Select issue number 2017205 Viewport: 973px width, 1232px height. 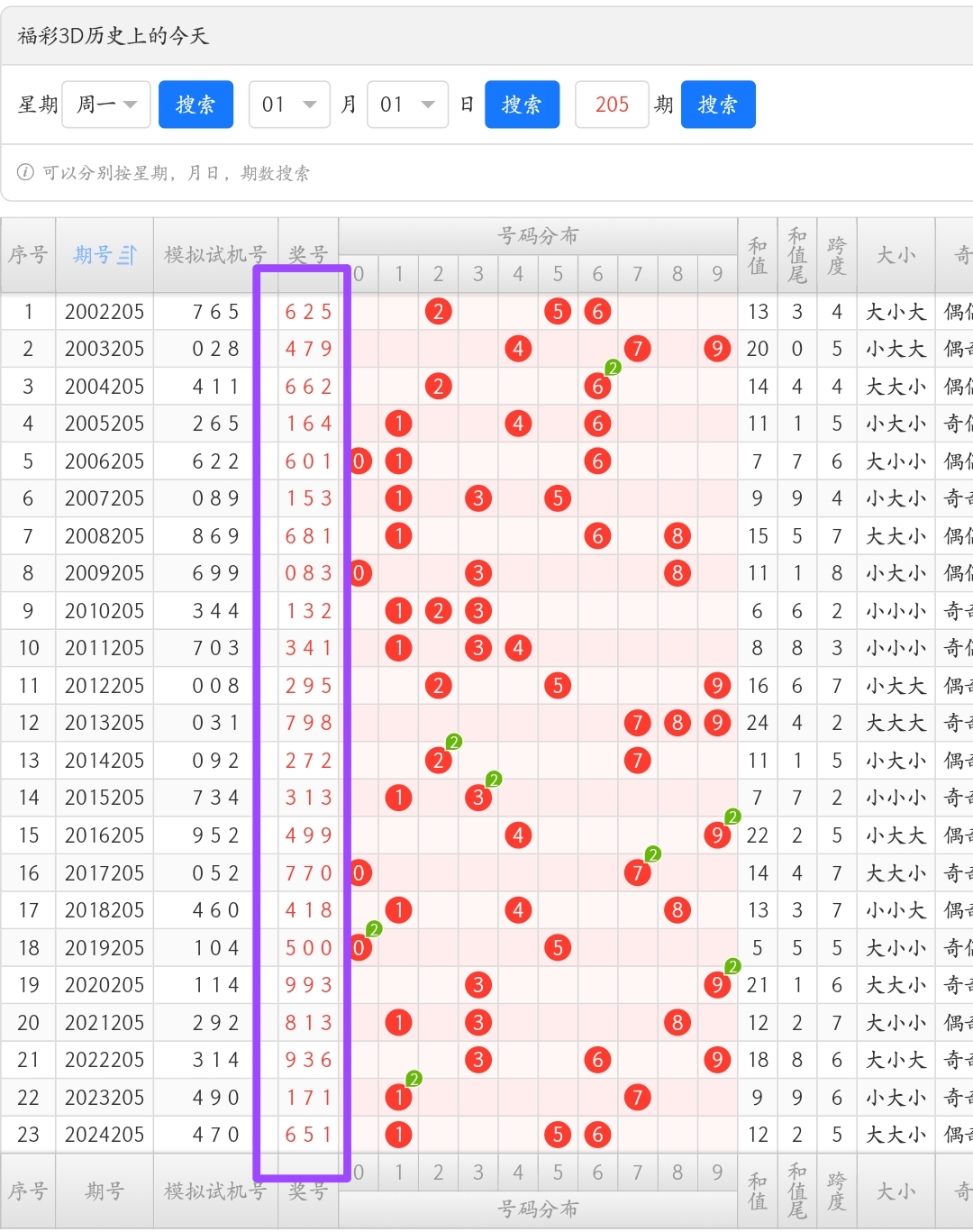click(105, 872)
